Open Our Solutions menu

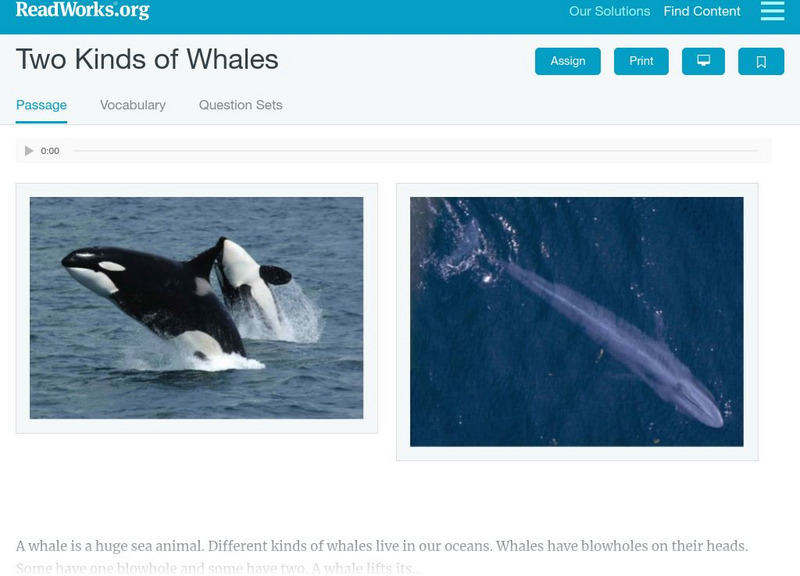[x=609, y=11]
